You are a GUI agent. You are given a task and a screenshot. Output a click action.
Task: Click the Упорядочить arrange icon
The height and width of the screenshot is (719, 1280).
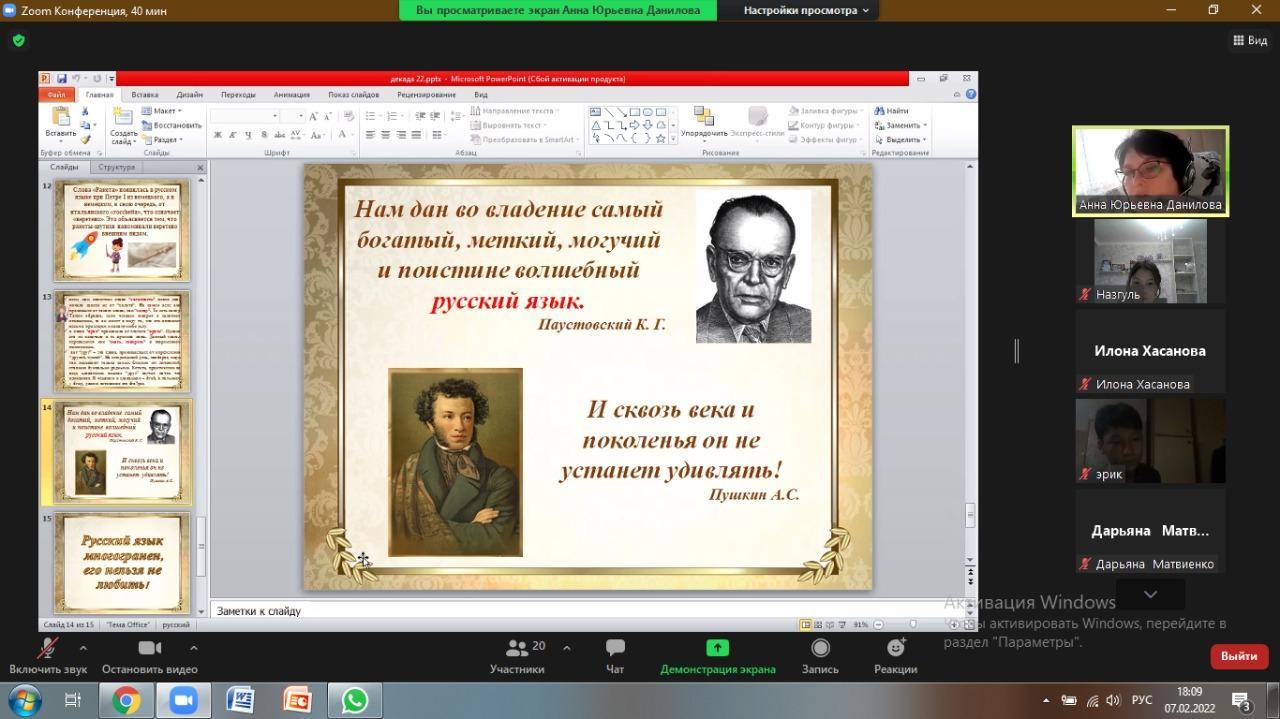tap(704, 123)
